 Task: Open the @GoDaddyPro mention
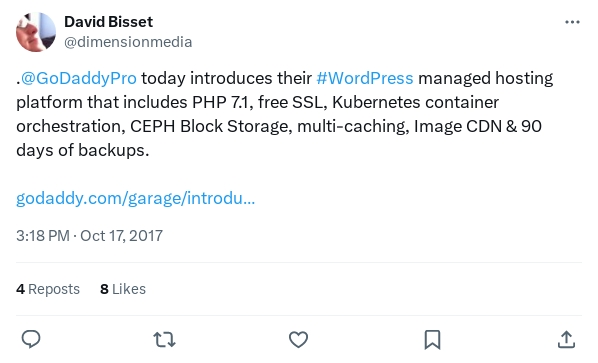pyautogui.click(x=79, y=78)
